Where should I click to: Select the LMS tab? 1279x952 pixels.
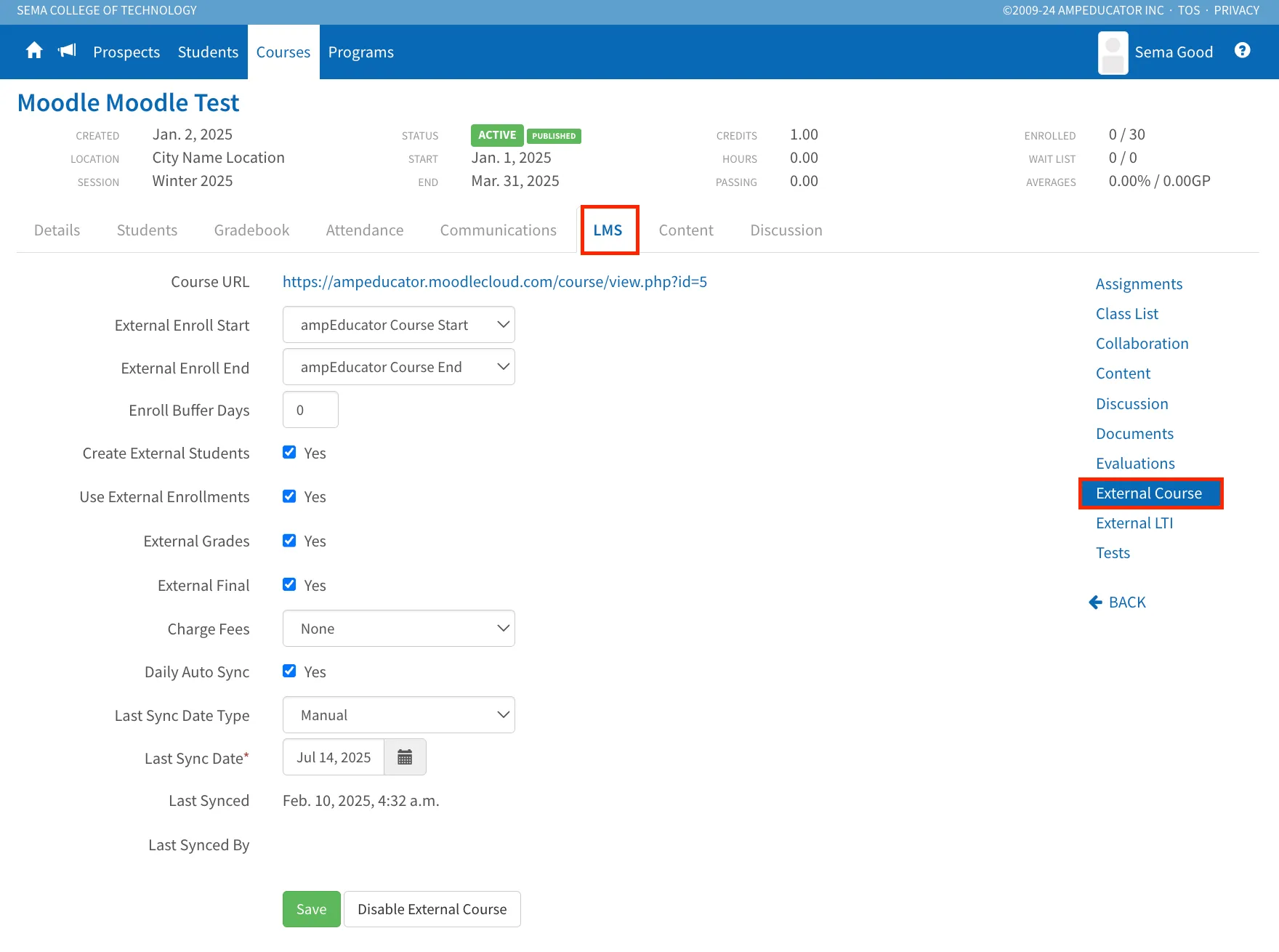point(608,230)
